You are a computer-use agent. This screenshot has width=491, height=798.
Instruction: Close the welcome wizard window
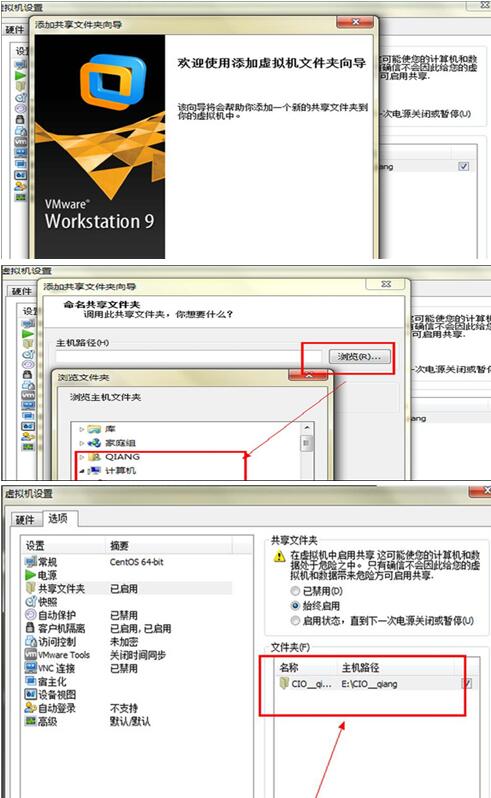coord(355,22)
